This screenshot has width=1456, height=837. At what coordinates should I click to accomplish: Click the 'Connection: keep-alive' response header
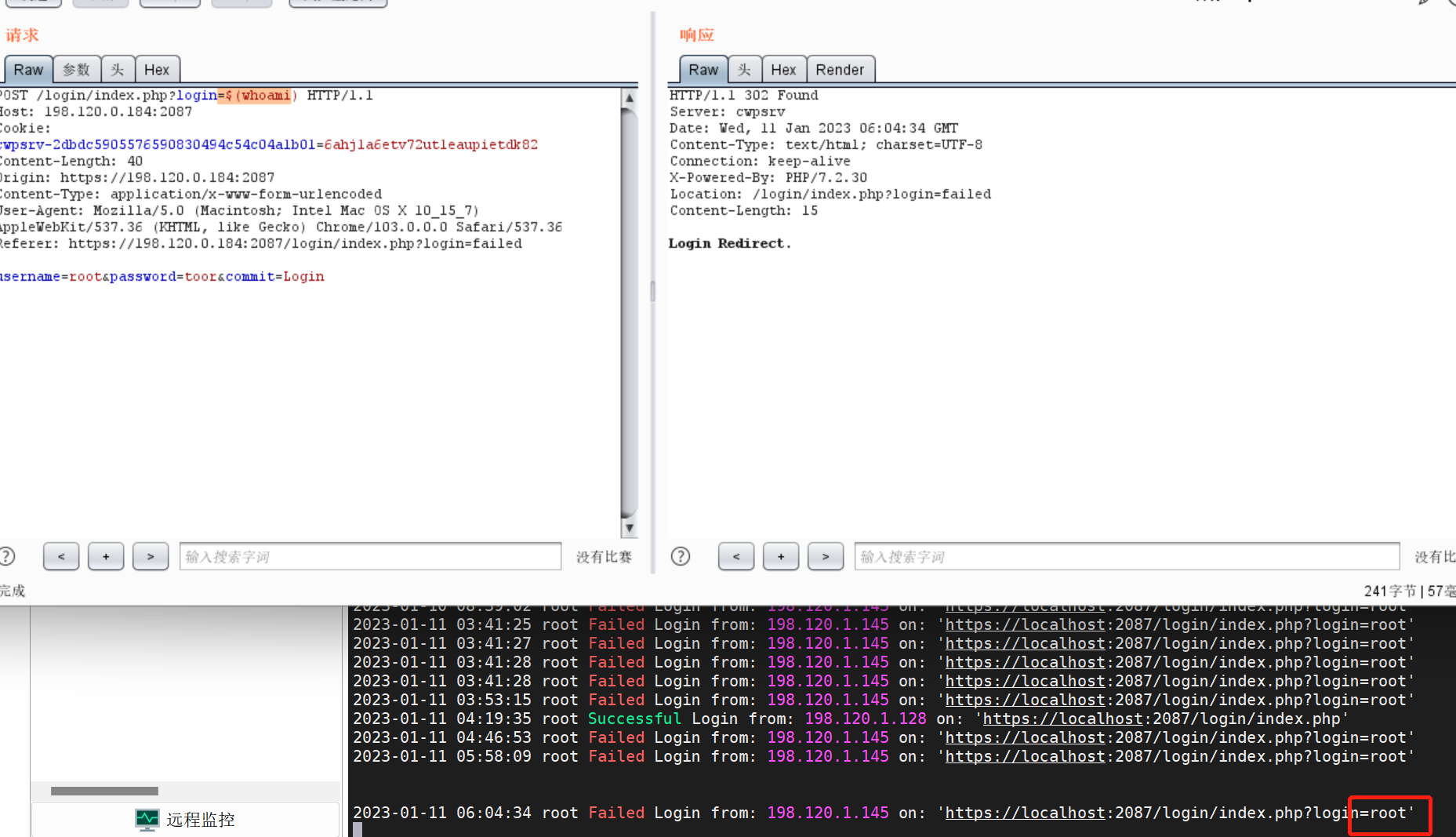coord(760,161)
